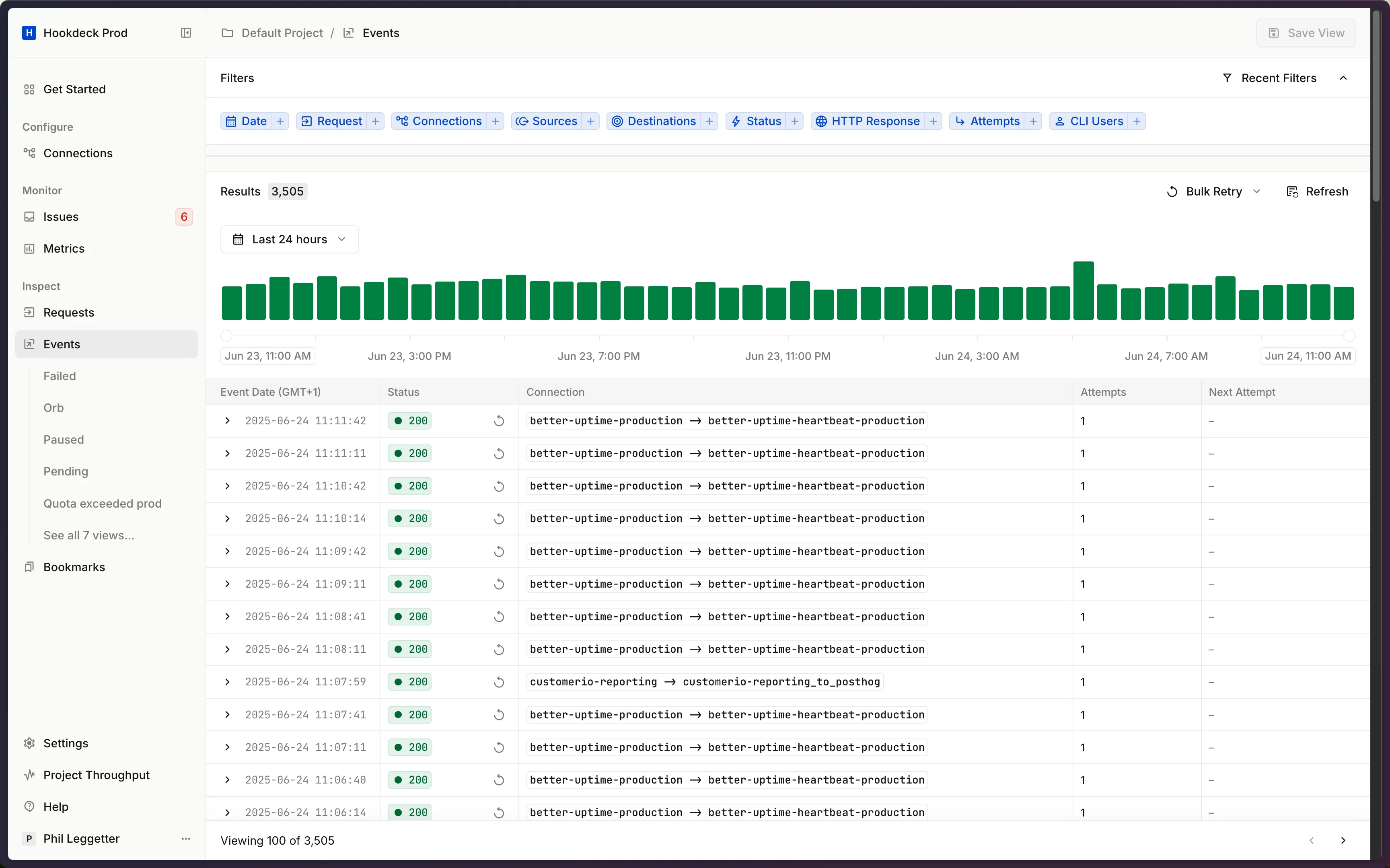
Task: Go to Issues in the sidebar
Action: point(106,217)
